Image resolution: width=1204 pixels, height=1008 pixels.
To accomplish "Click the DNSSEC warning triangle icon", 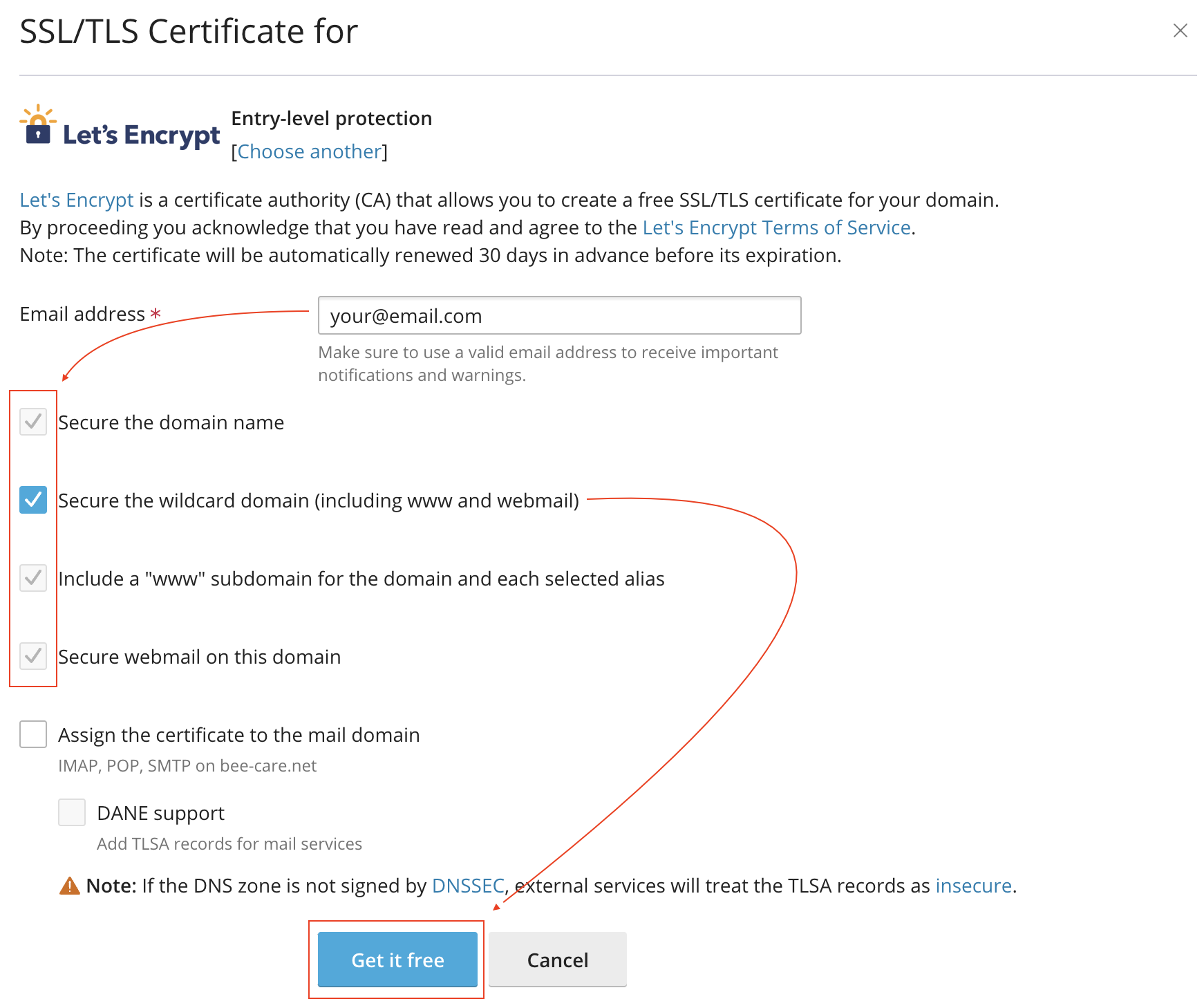I will coord(69,886).
